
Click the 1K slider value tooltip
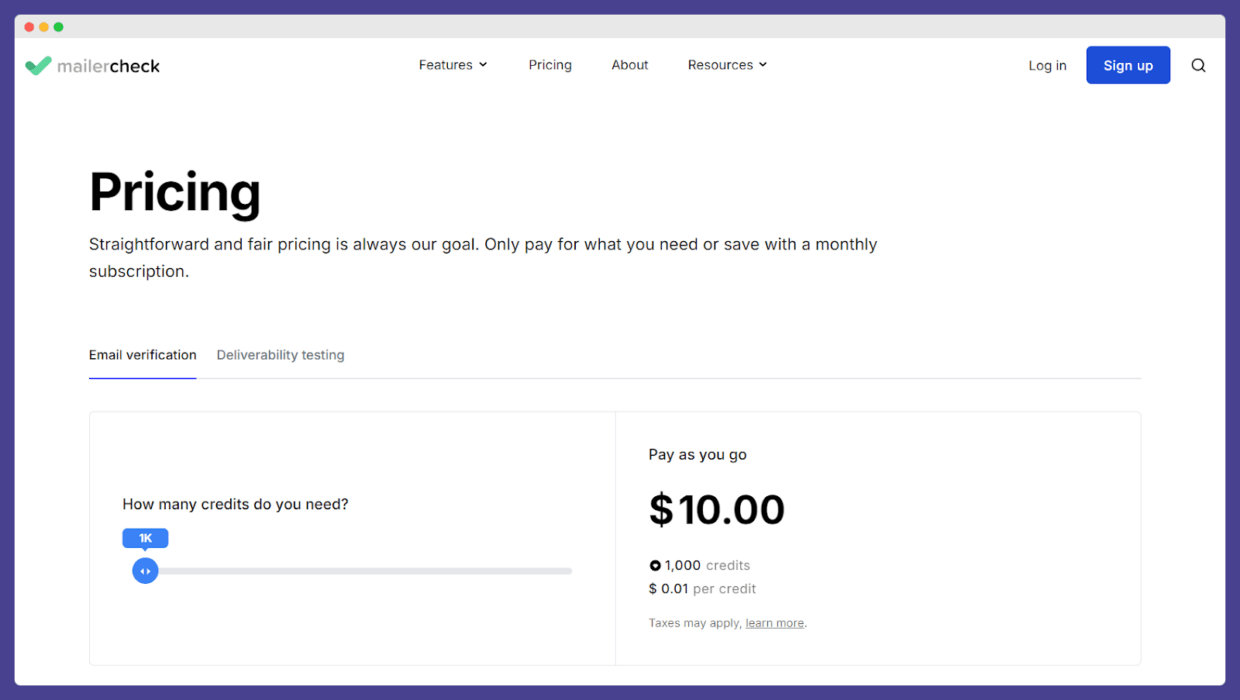click(145, 538)
